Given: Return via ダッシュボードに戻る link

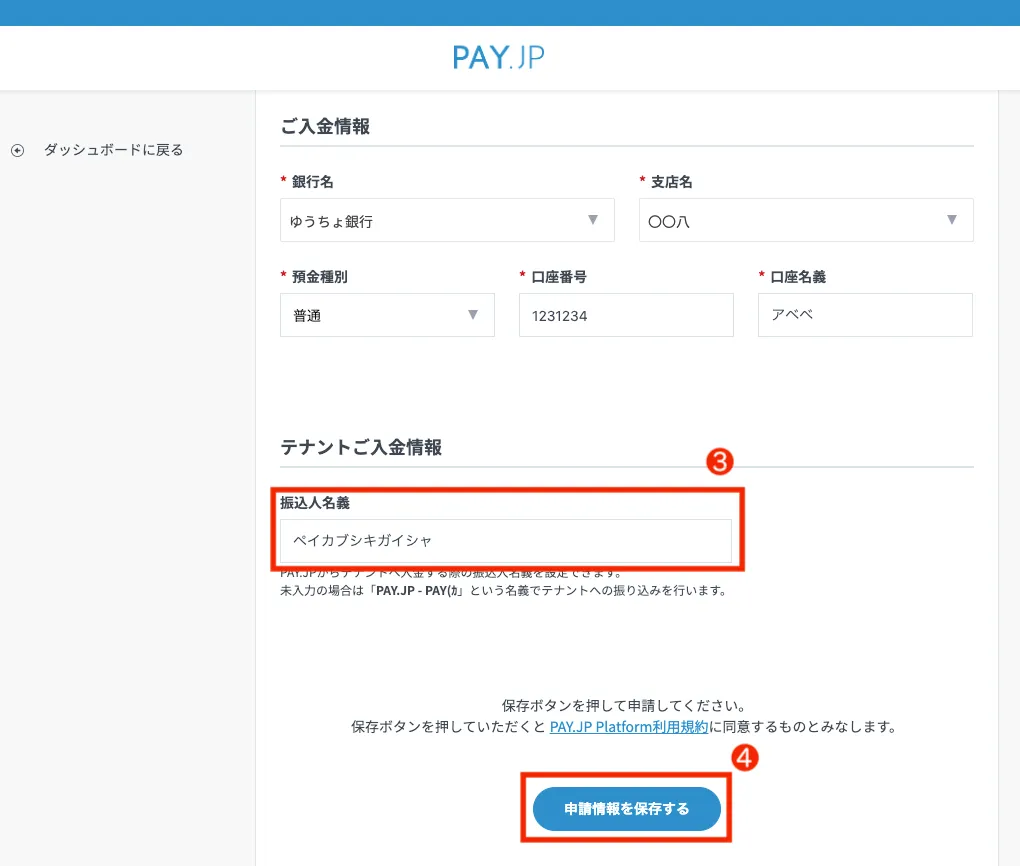Looking at the screenshot, I should pos(113,150).
